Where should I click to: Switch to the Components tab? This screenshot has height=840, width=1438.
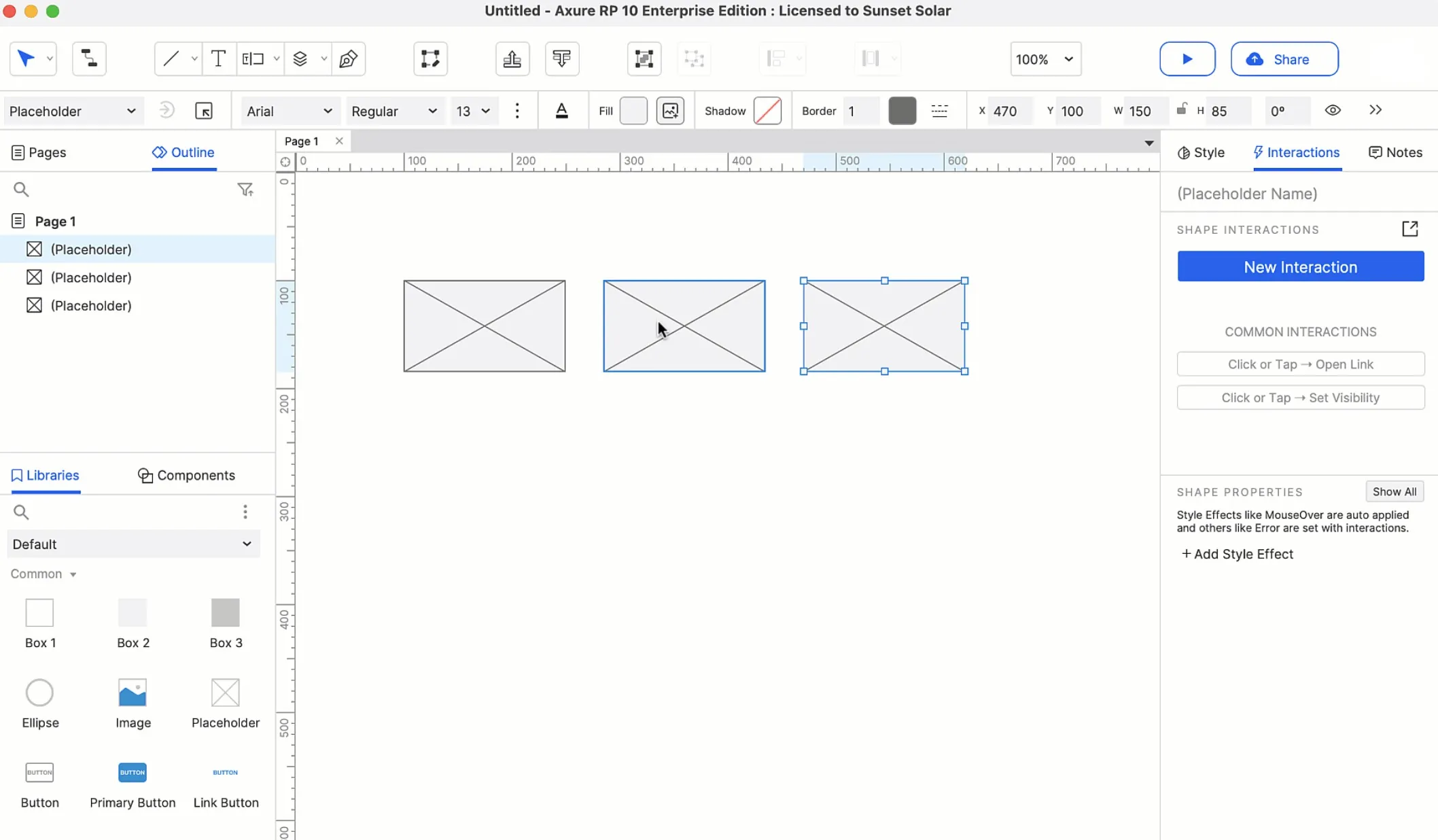pyautogui.click(x=186, y=475)
